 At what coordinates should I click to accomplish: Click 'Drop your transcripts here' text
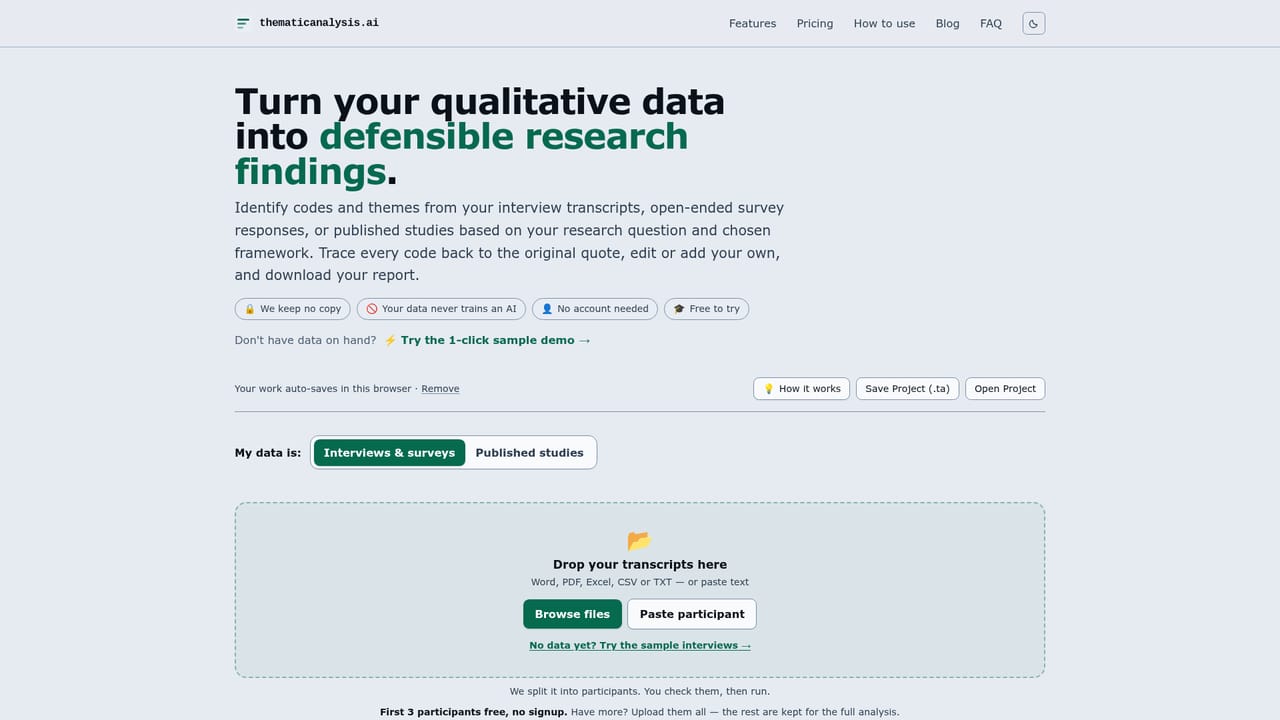coord(640,564)
